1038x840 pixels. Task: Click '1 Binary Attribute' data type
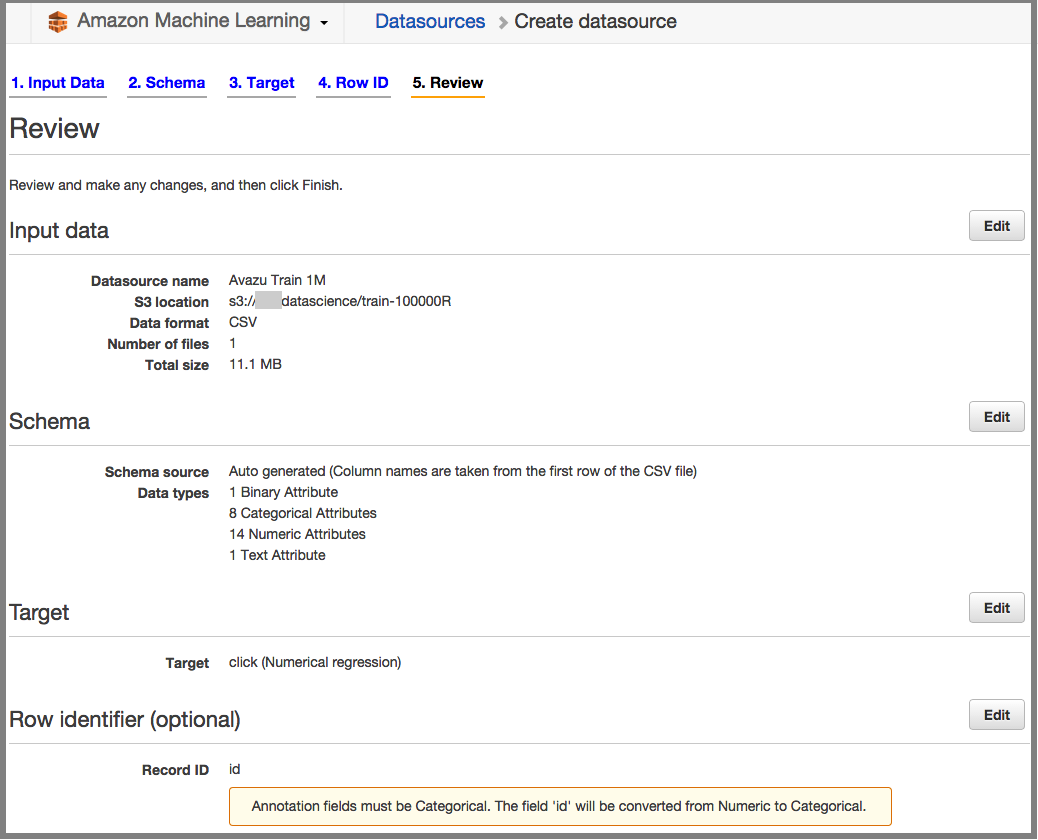point(283,492)
